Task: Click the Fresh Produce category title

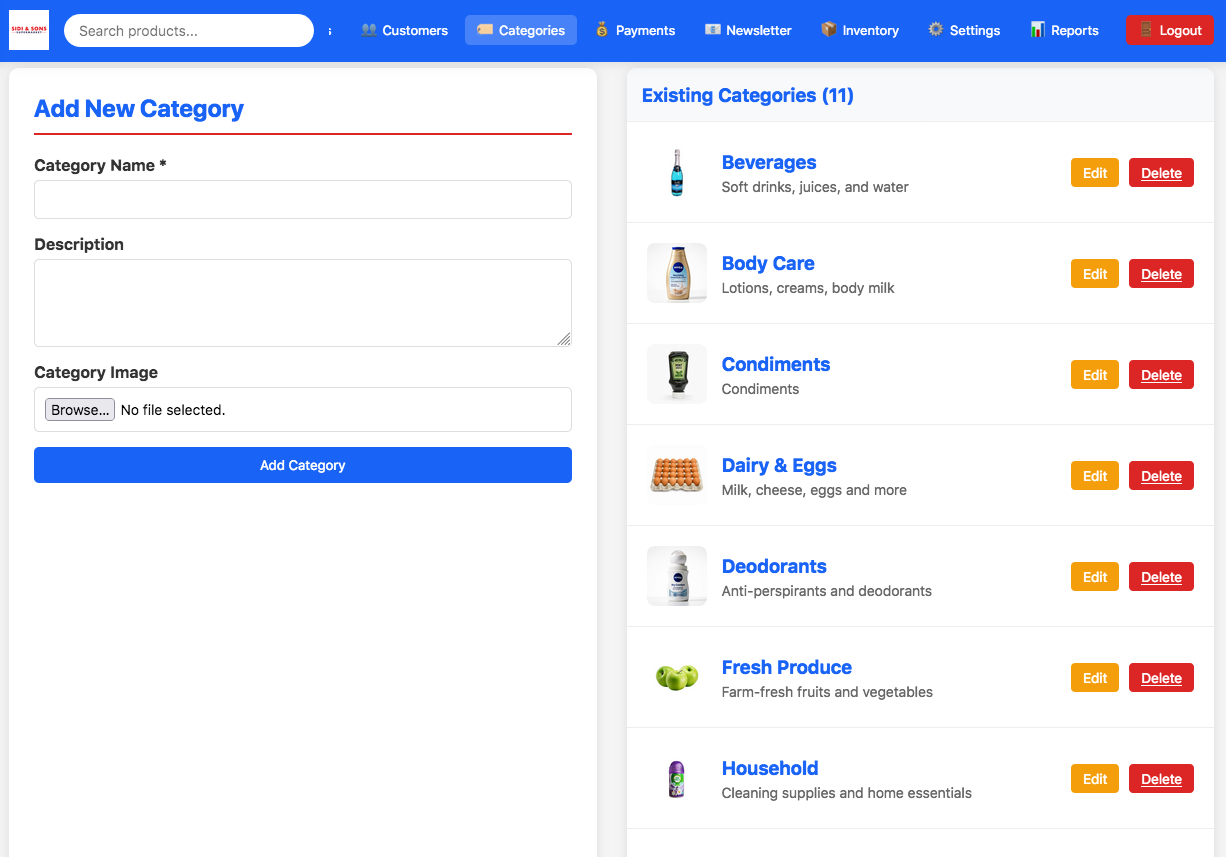Action: (787, 667)
